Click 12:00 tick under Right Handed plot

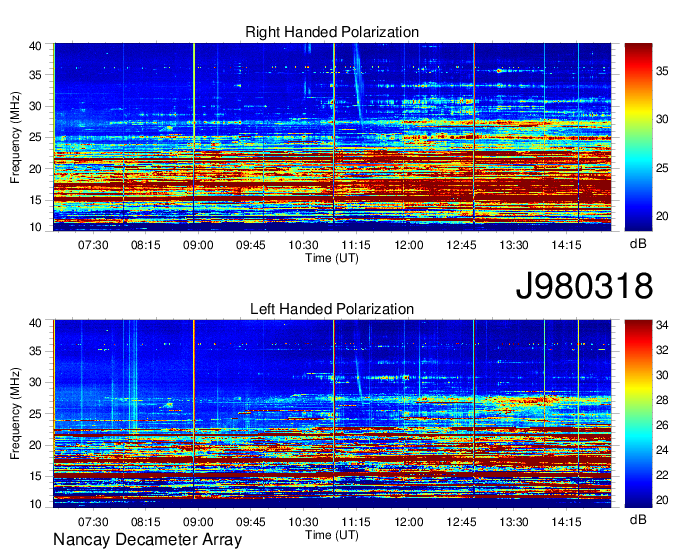(x=409, y=245)
